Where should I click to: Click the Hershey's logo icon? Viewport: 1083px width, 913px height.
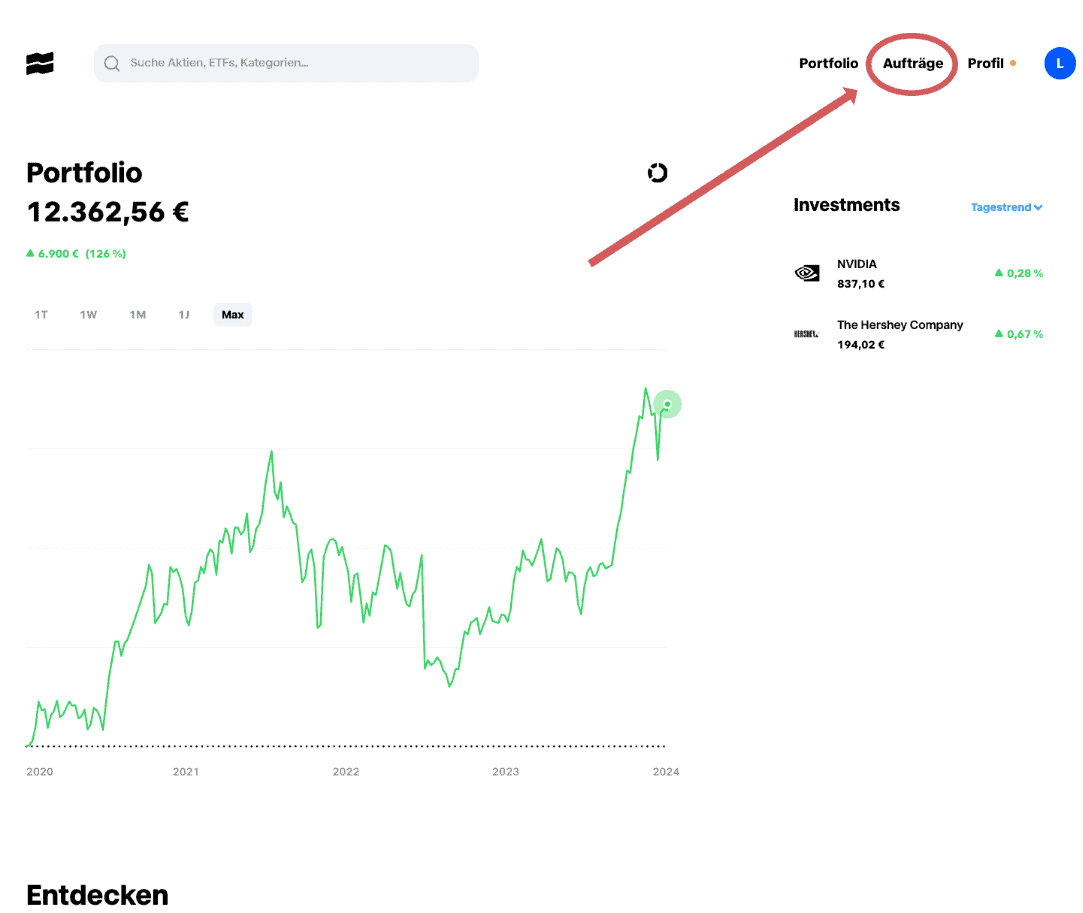click(x=806, y=333)
